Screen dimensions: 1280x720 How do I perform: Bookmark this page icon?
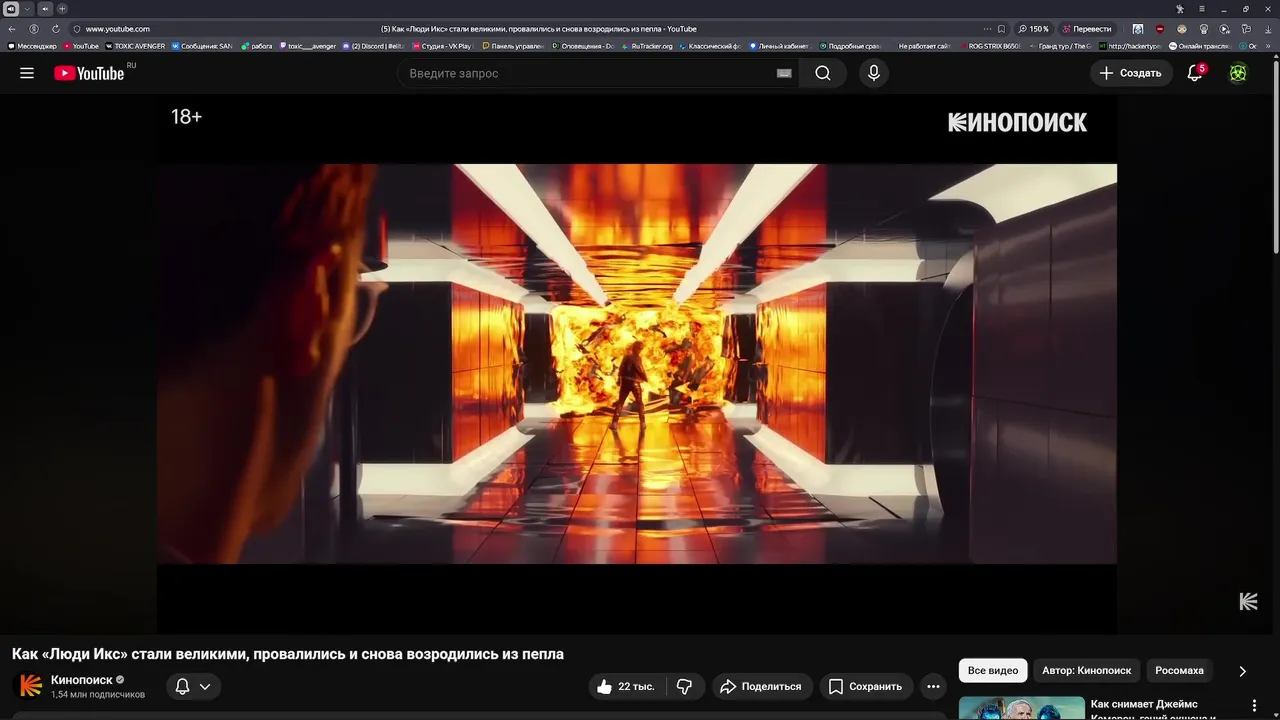pyautogui.click(x=1001, y=29)
